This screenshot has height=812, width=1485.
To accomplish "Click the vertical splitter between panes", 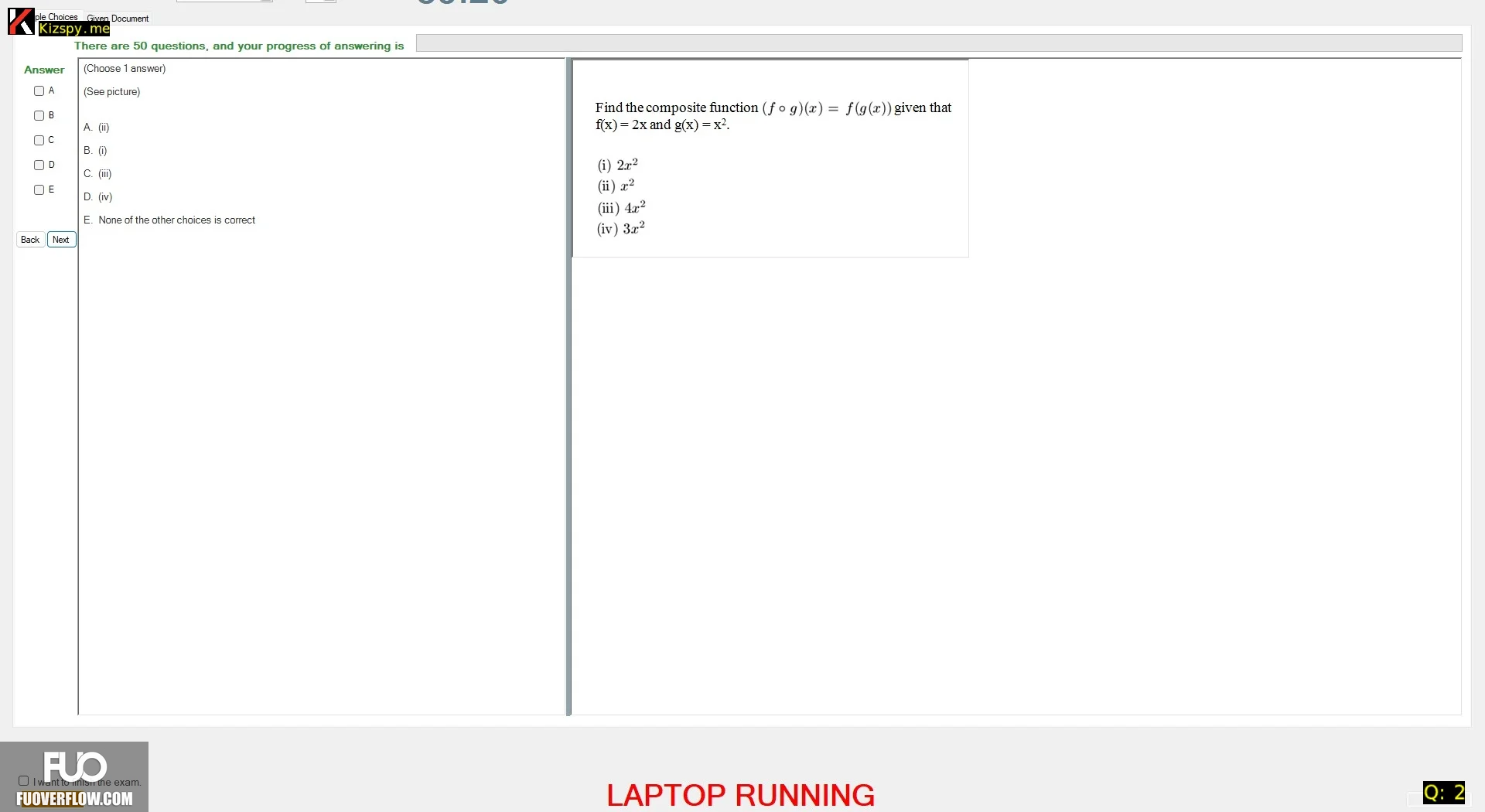I will pos(568,387).
